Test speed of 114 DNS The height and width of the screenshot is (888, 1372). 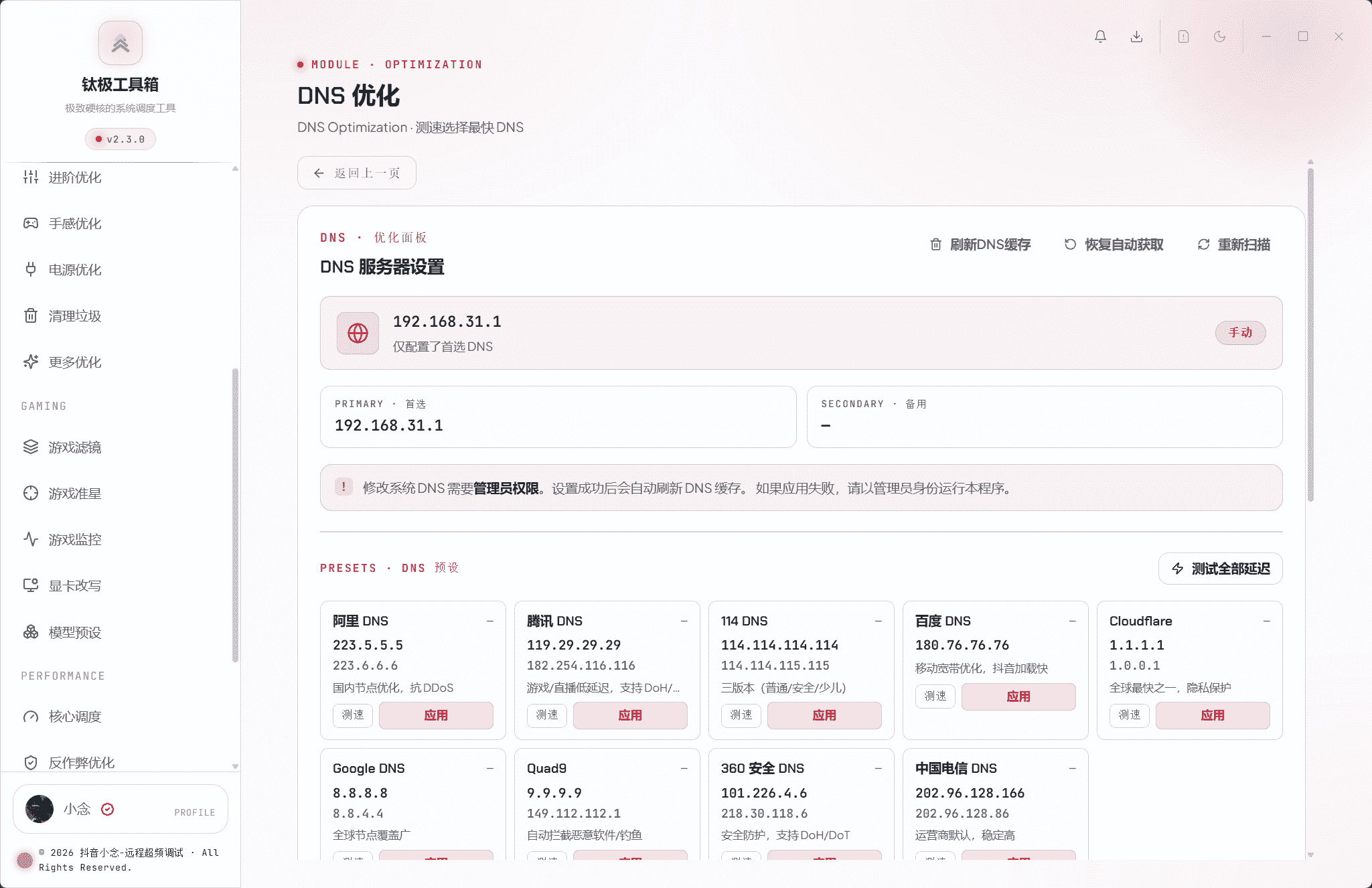(x=741, y=715)
